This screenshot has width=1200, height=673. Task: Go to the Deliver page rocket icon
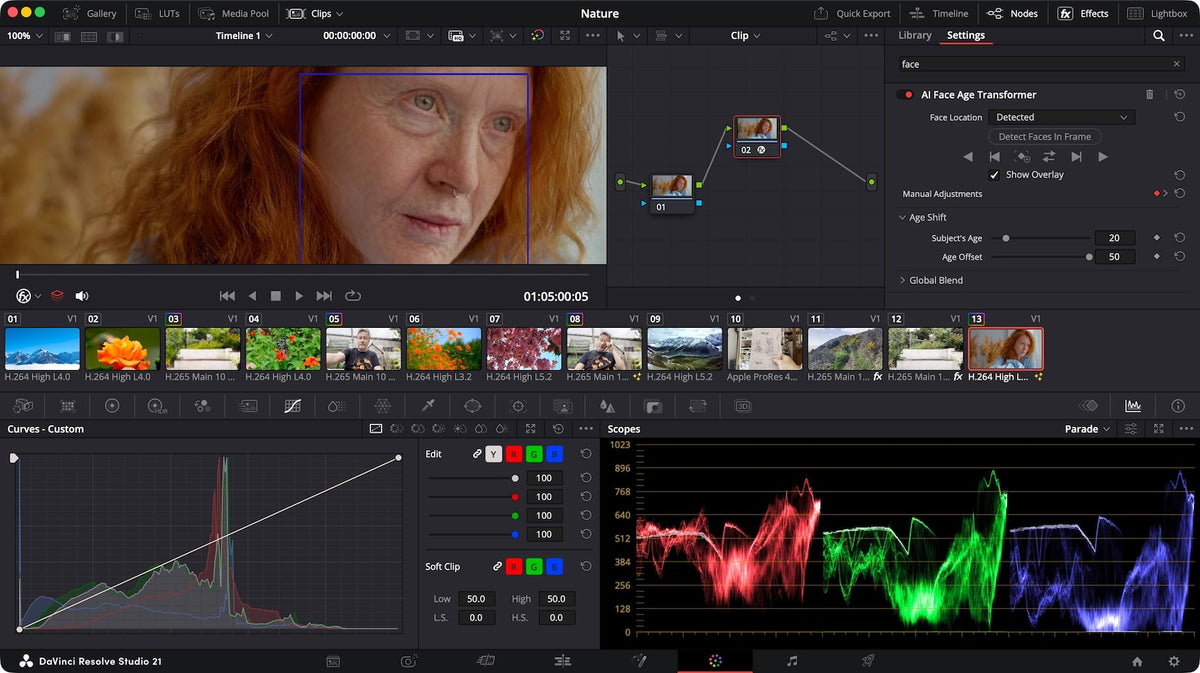click(868, 661)
